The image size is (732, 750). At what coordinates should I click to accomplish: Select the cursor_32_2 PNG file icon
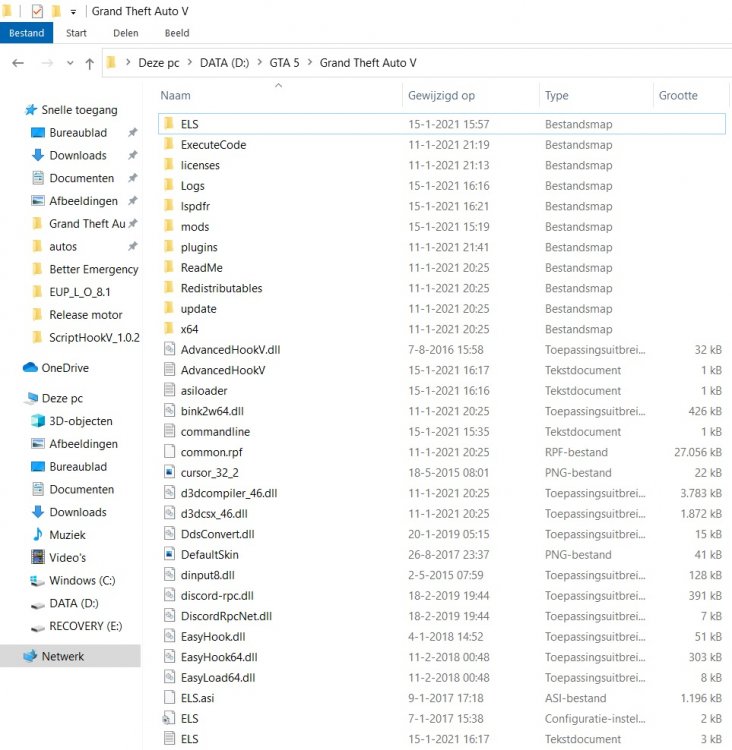[x=169, y=472]
